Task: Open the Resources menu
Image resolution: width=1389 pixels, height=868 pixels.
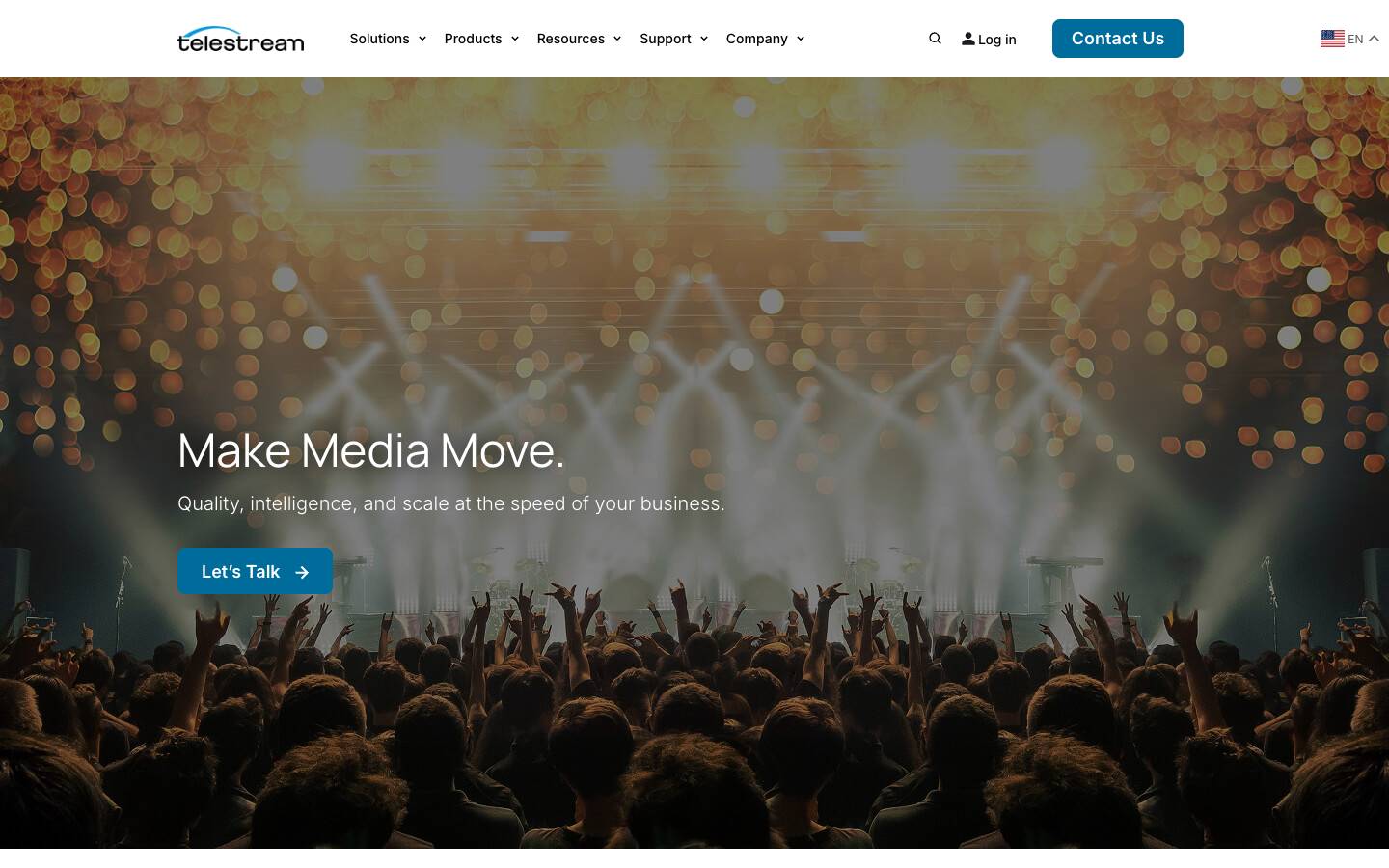Action: point(570,39)
